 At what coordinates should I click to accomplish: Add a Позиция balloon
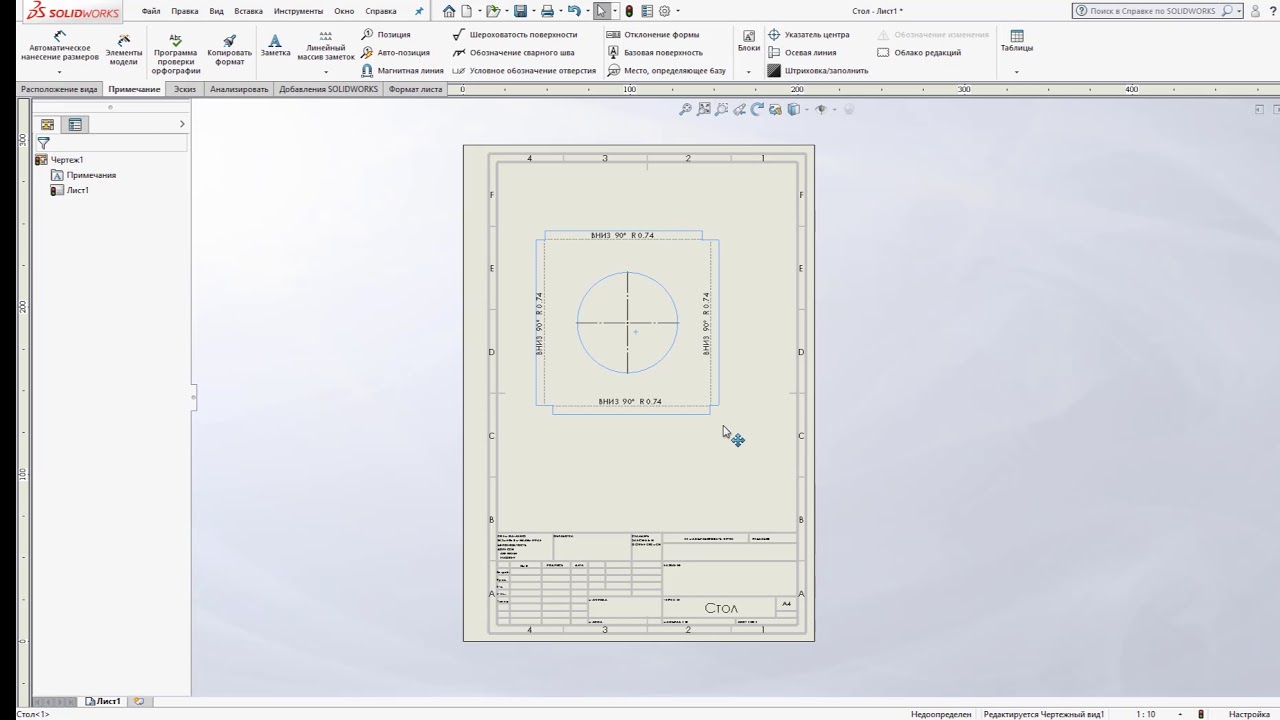[386, 34]
